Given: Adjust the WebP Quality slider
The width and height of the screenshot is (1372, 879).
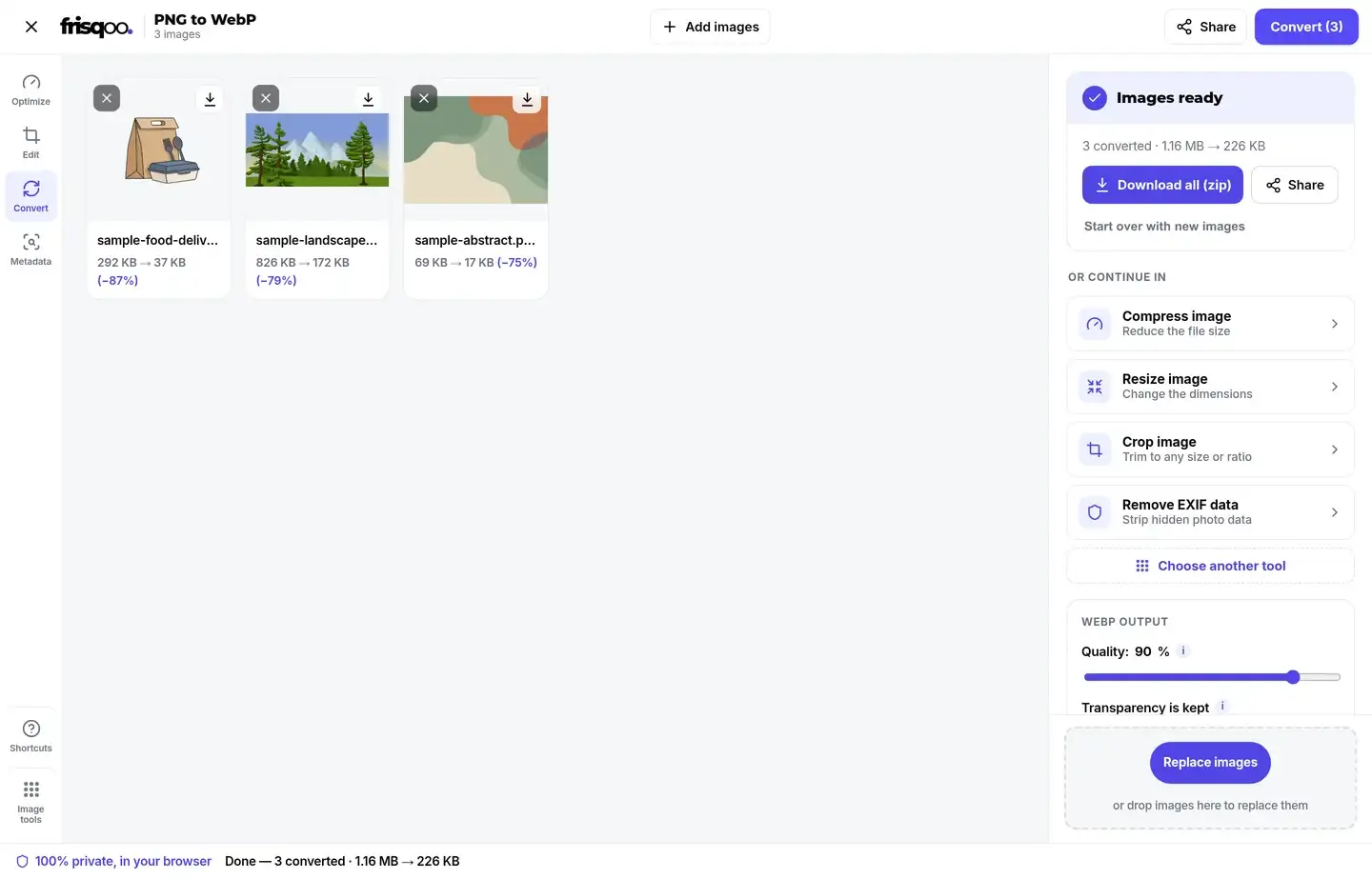Looking at the screenshot, I should point(1212,677).
